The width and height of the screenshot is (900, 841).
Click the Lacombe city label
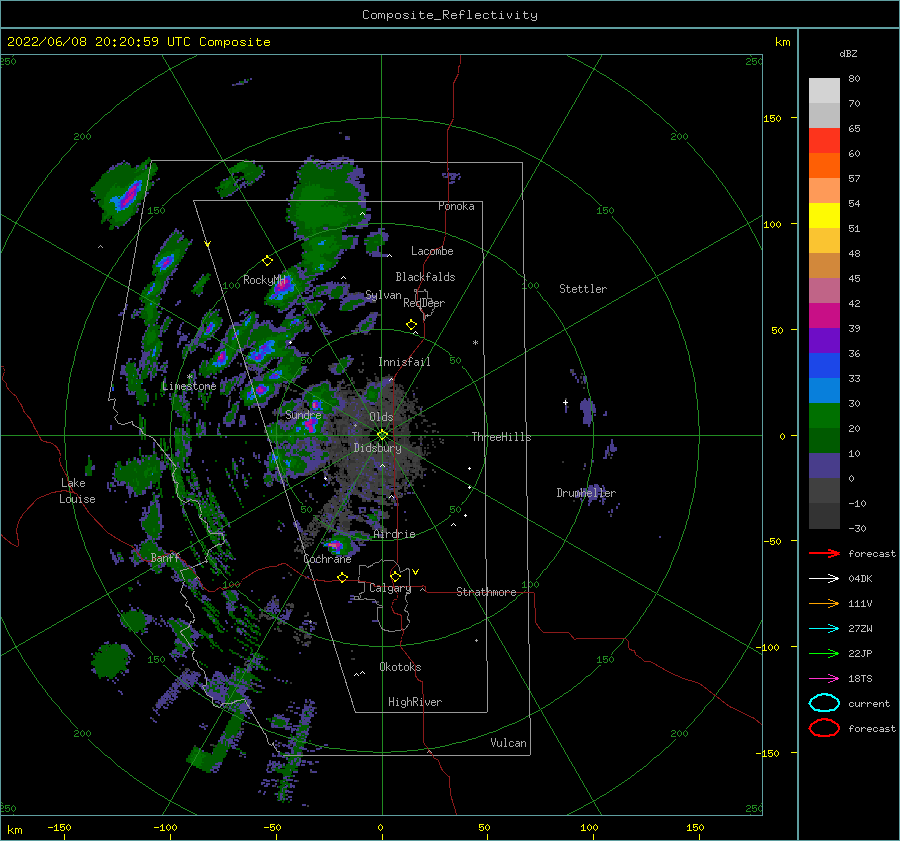(x=432, y=251)
